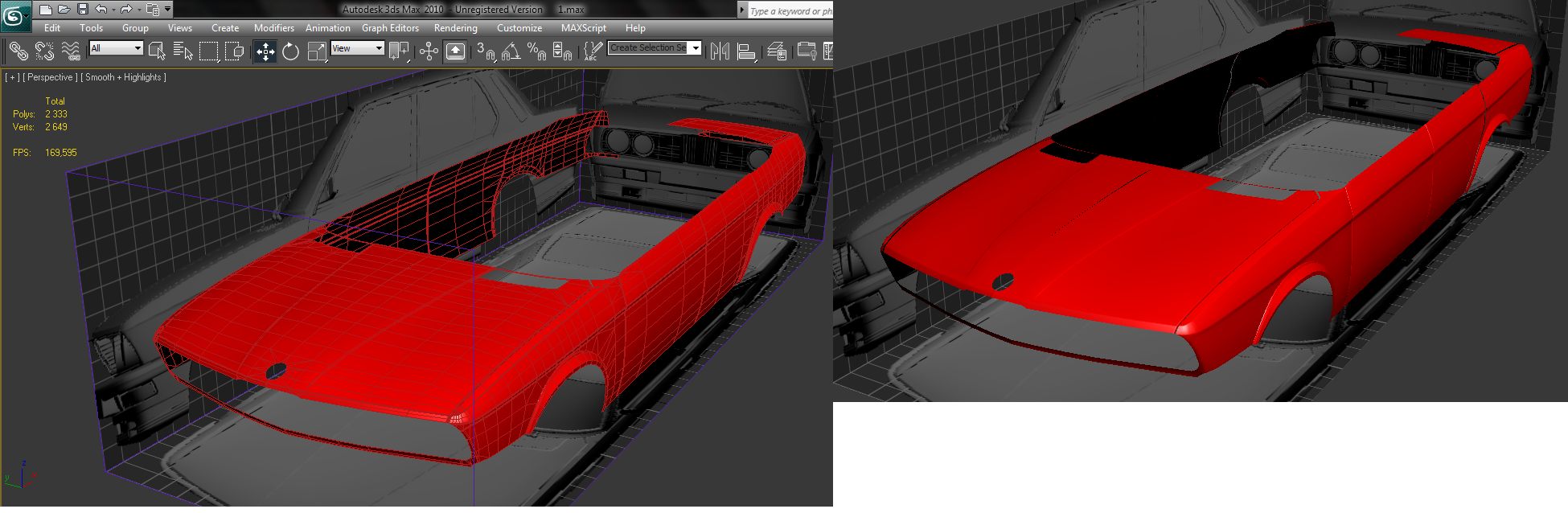Toggle Angle Snap on or off

pyautogui.click(x=511, y=51)
